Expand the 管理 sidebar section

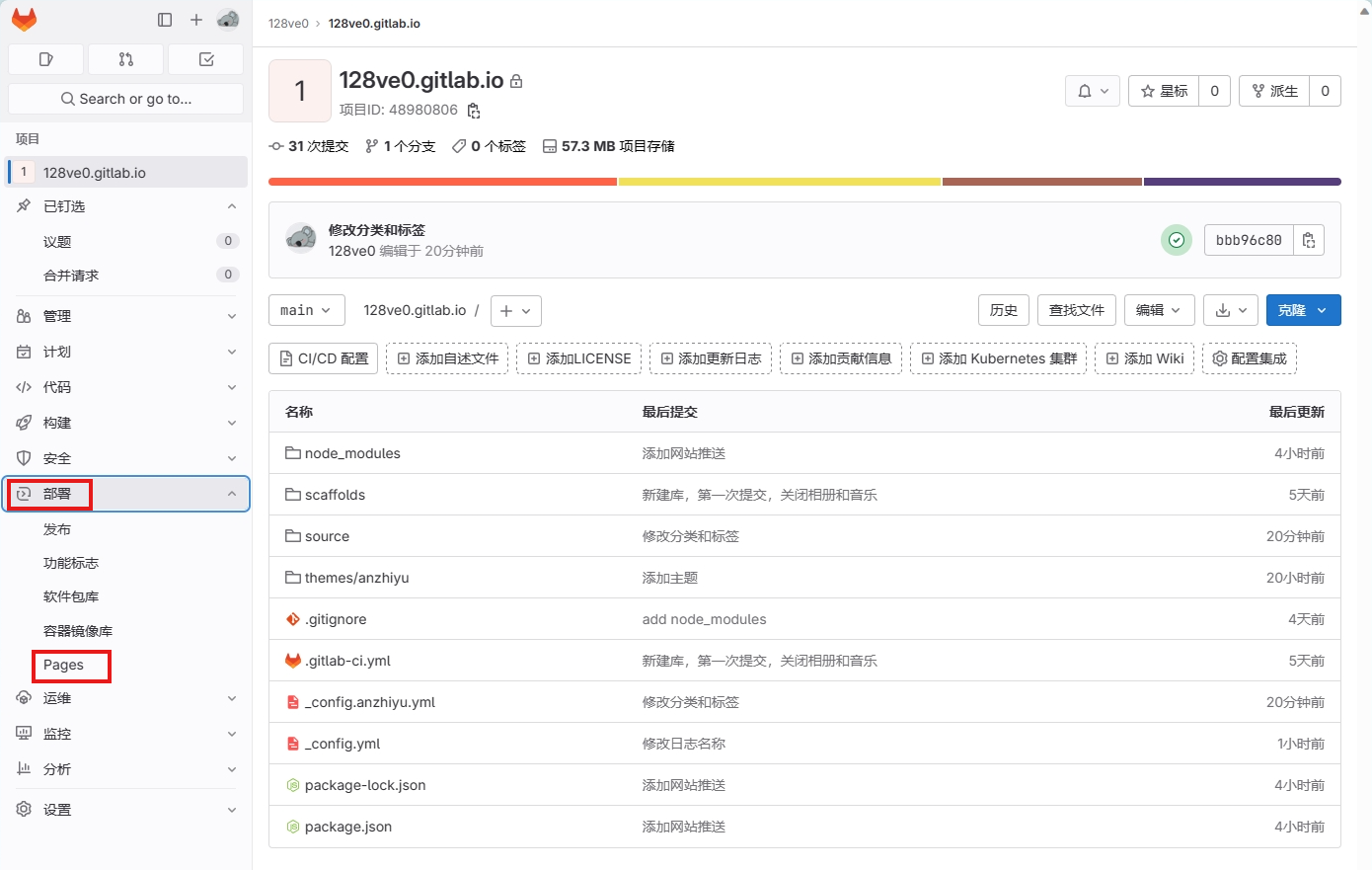(x=126, y=316)
